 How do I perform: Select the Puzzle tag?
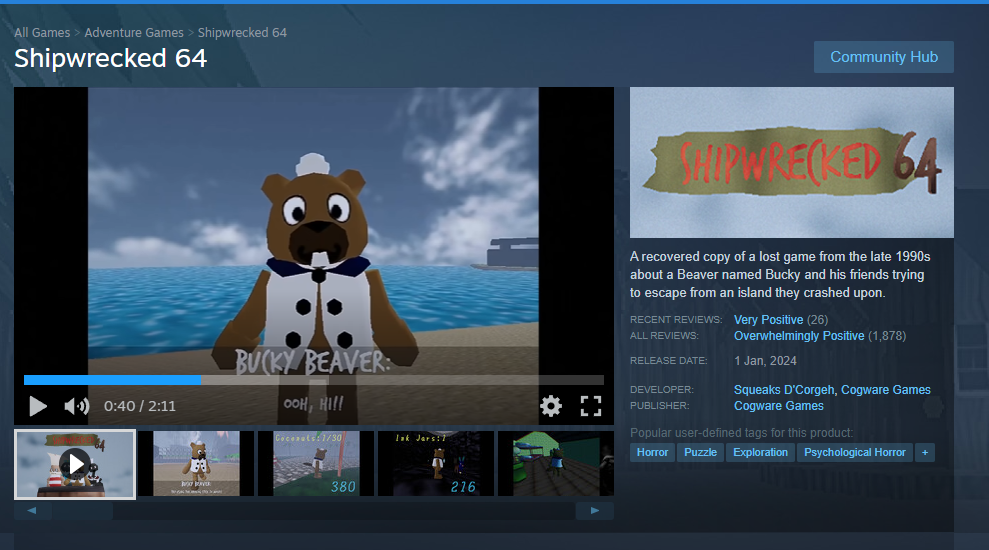pos(700,452)
